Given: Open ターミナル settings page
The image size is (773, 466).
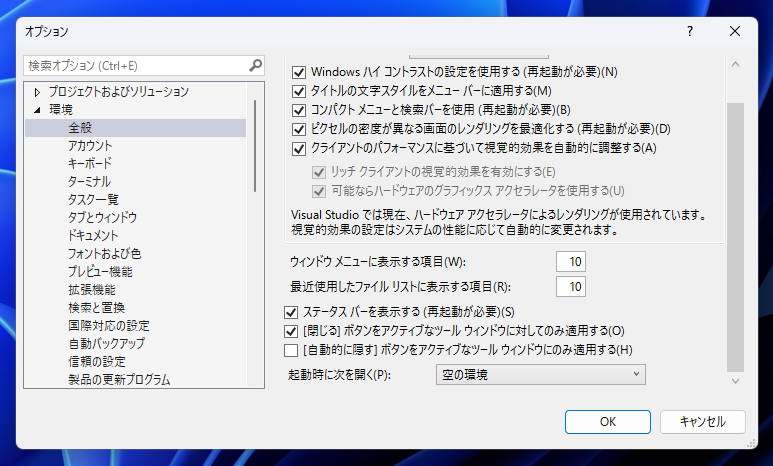Looking at the screenshot, I should coord(89,181).
